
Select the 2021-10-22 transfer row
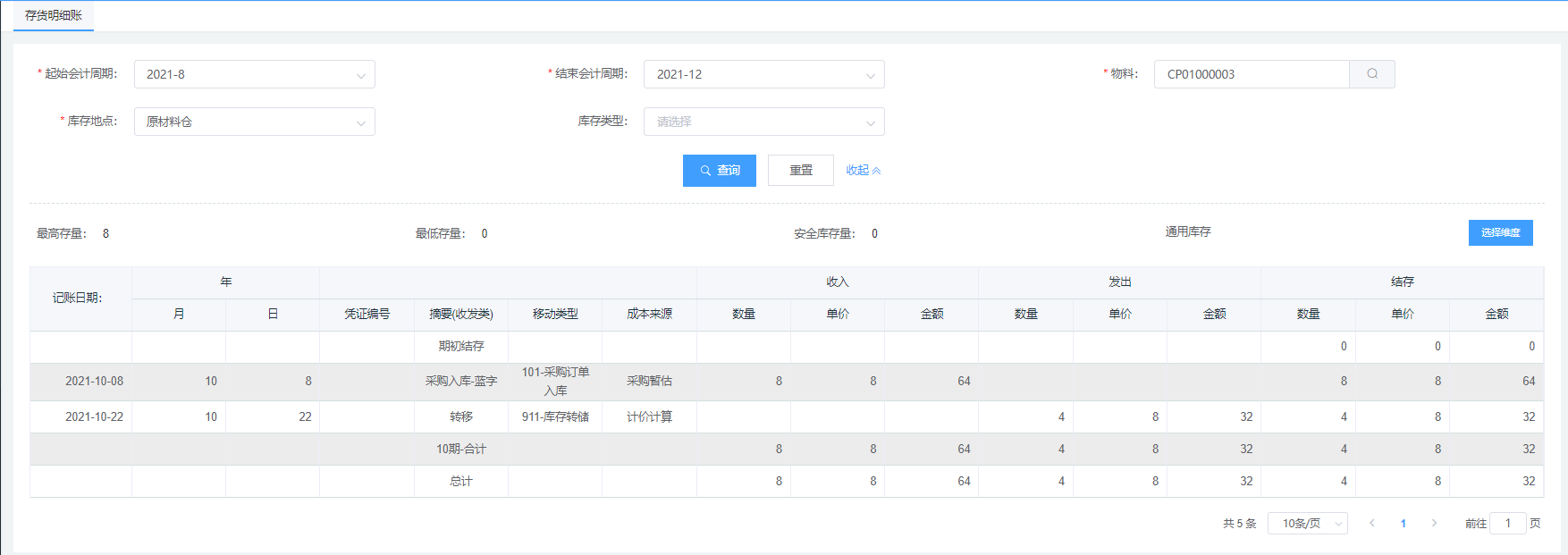pos(460,417)
